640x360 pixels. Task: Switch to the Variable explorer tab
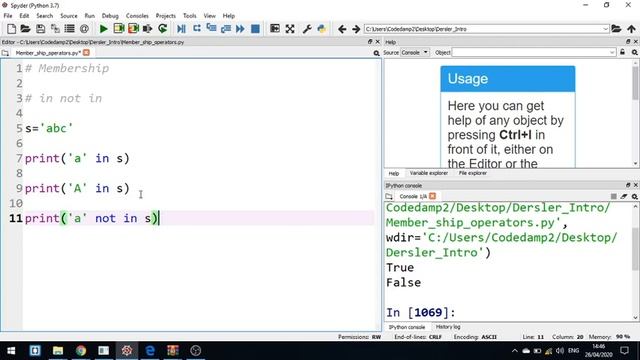tap(429, 173)
